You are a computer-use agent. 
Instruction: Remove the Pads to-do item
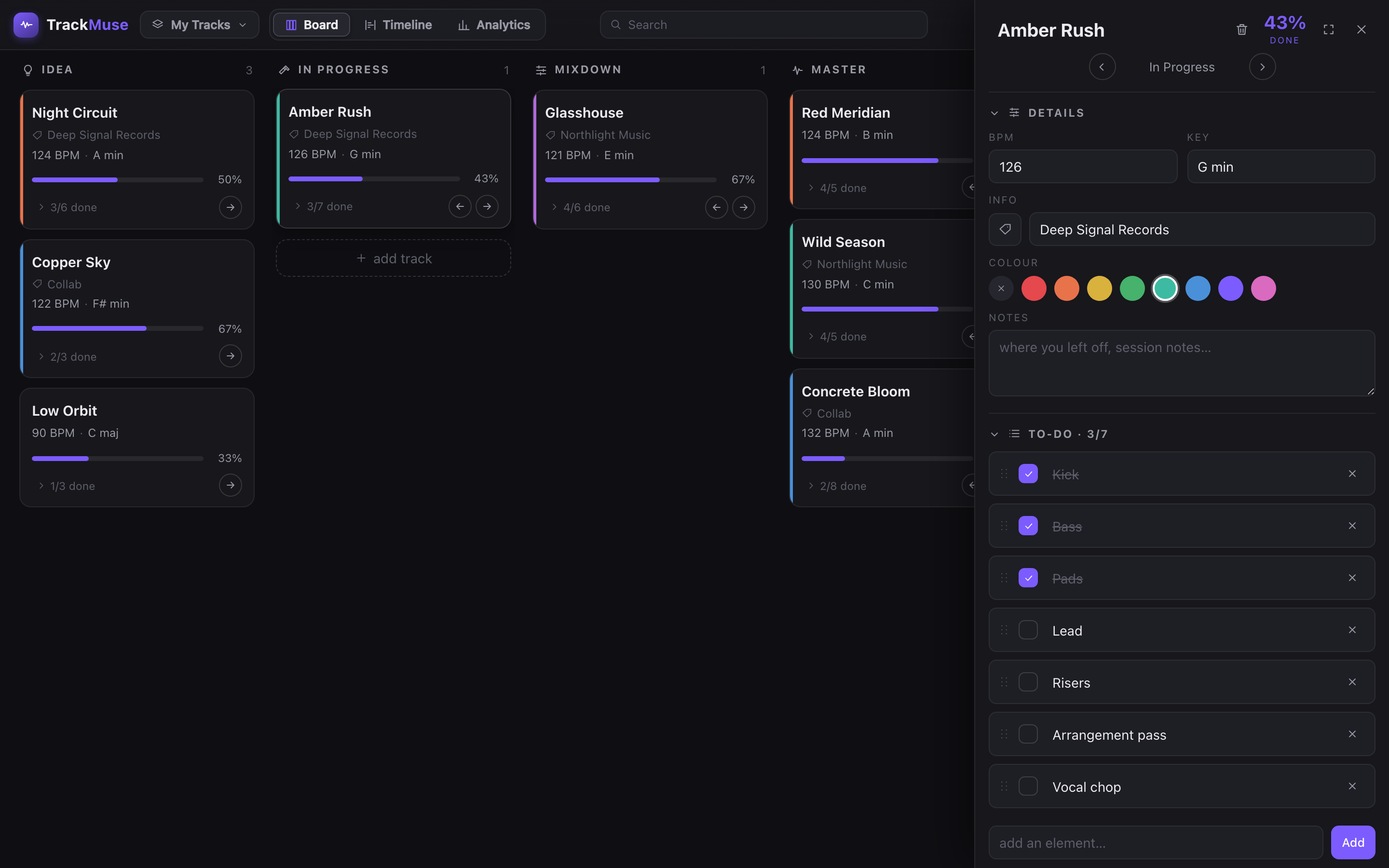1352,578
